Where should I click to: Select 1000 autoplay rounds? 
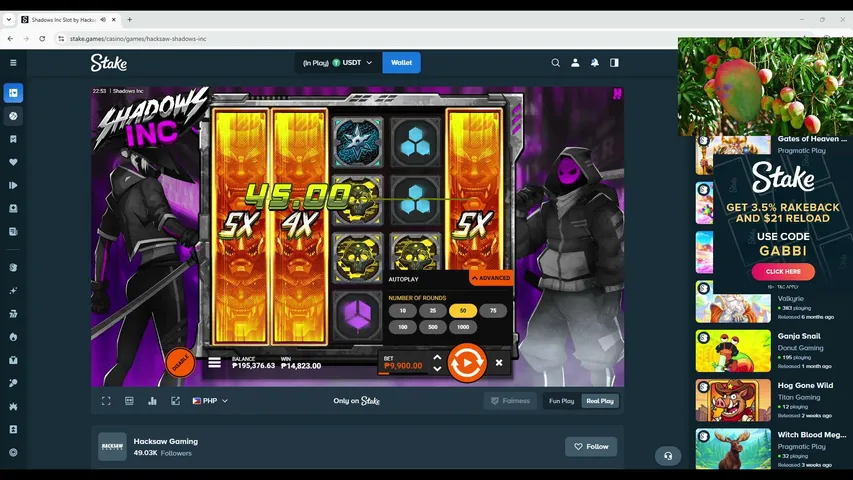tap(463, 327)
